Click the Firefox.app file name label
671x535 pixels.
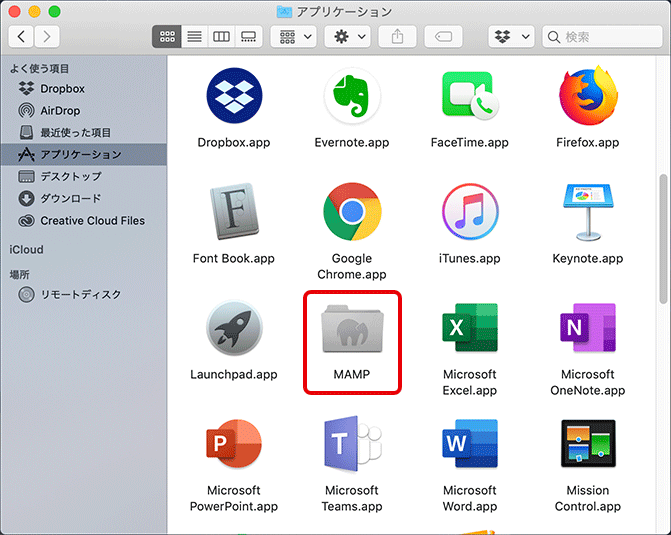[x=588, y=143]
